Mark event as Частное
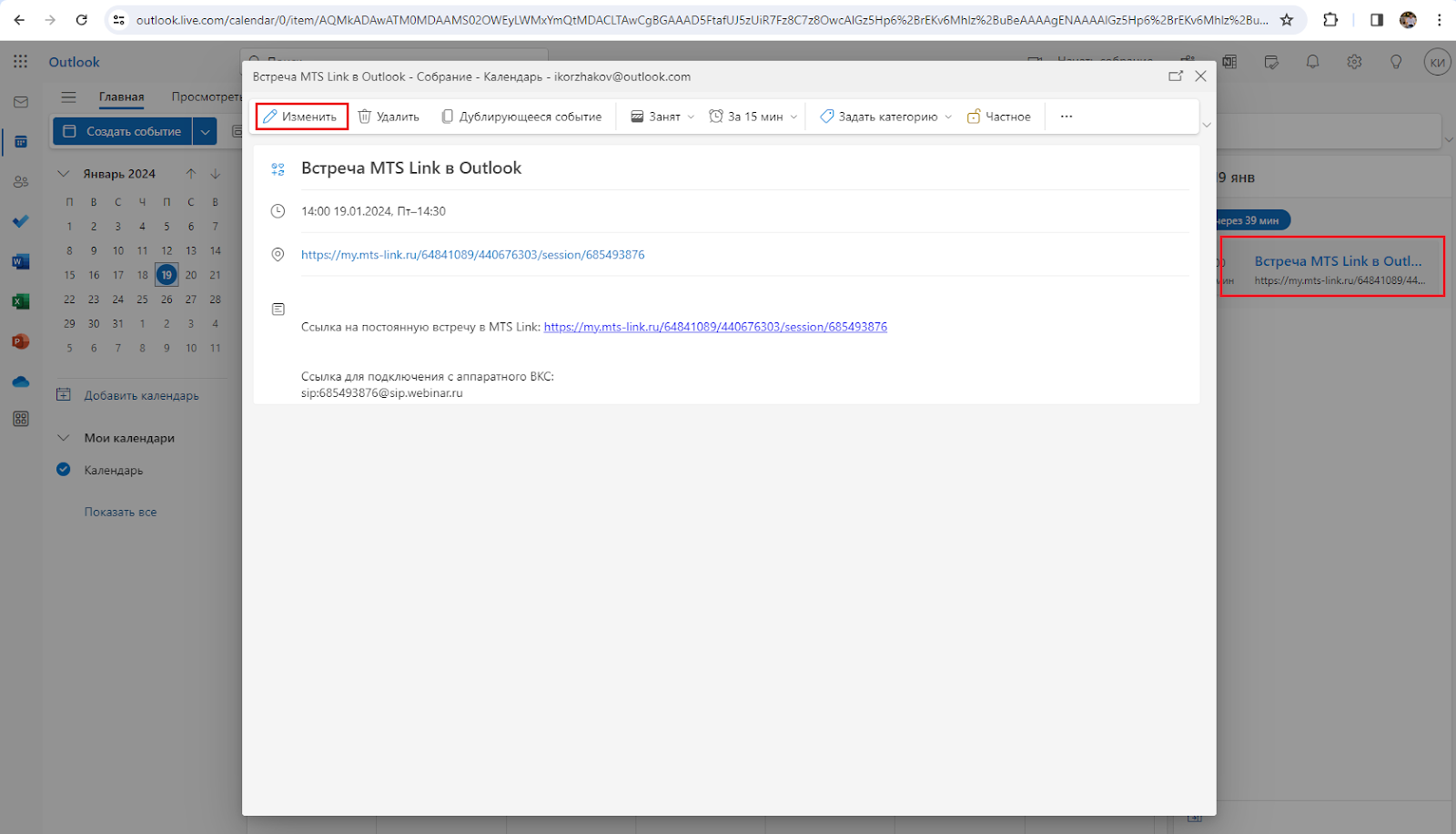This screenshot has width=1456, height=834. click(x=999, y=117)
